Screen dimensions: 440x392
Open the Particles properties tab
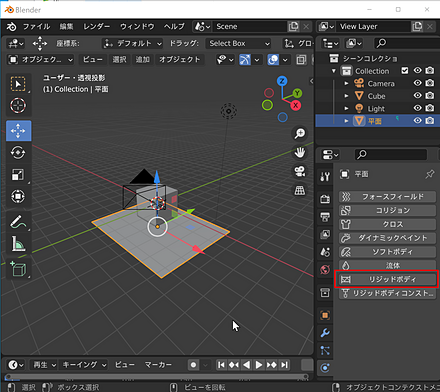coord(325,350)
